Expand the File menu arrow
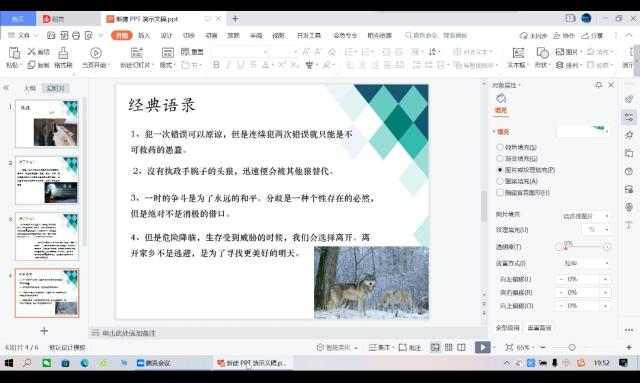The height and width of the screenshot is (383, 640). 36,36
